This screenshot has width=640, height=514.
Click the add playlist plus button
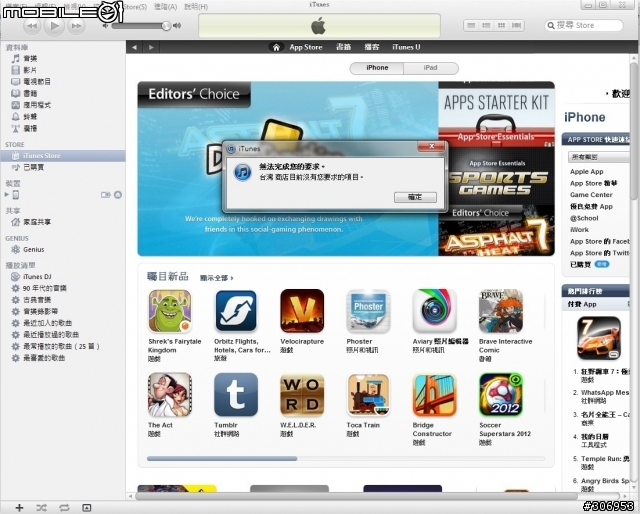click(x=19, y=507)
